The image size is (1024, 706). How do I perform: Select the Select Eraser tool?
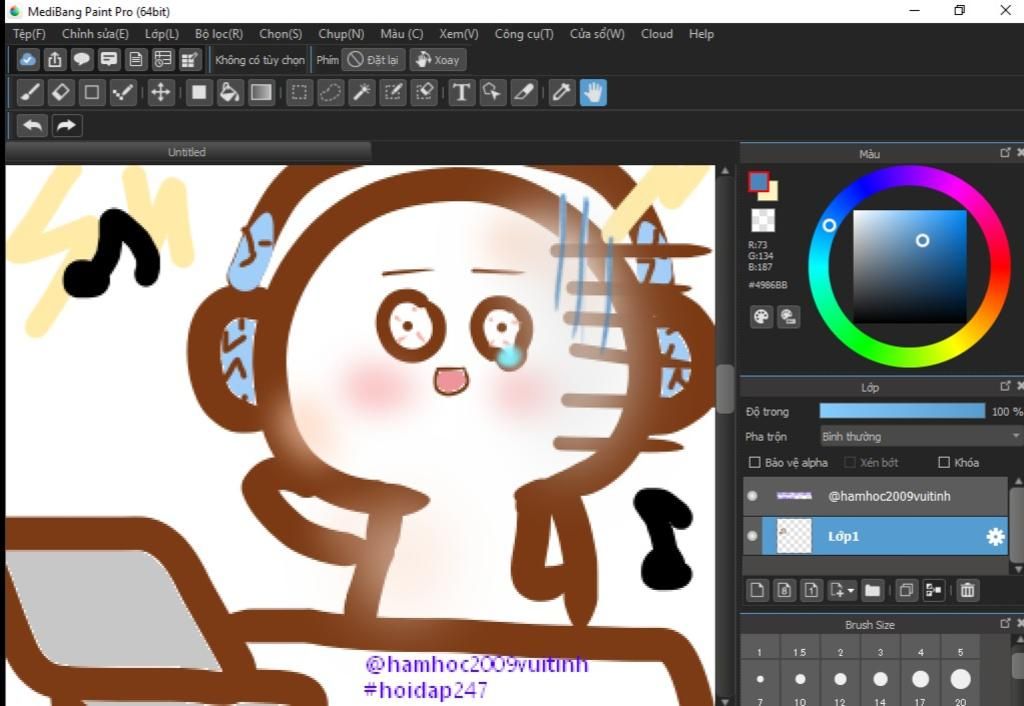click(424, 92)
